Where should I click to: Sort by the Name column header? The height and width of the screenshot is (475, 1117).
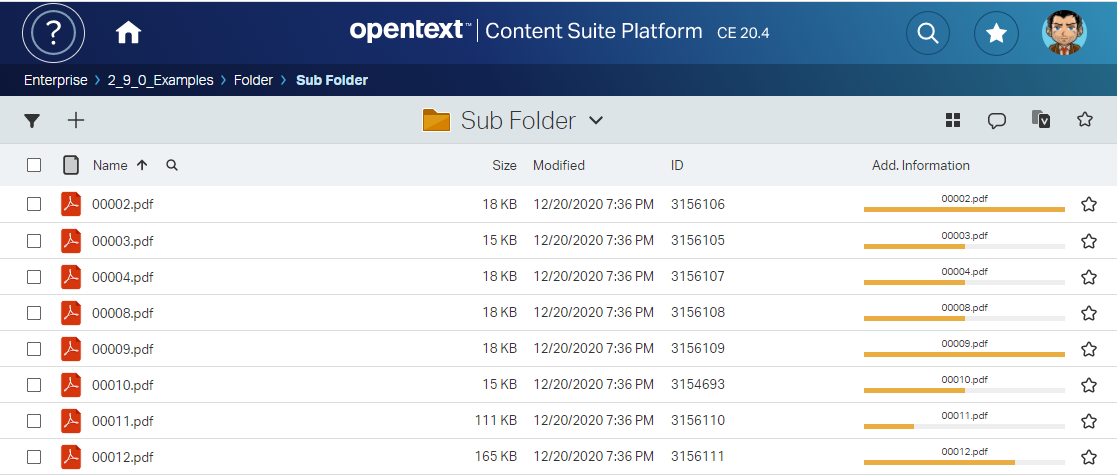tap(110, 166)
